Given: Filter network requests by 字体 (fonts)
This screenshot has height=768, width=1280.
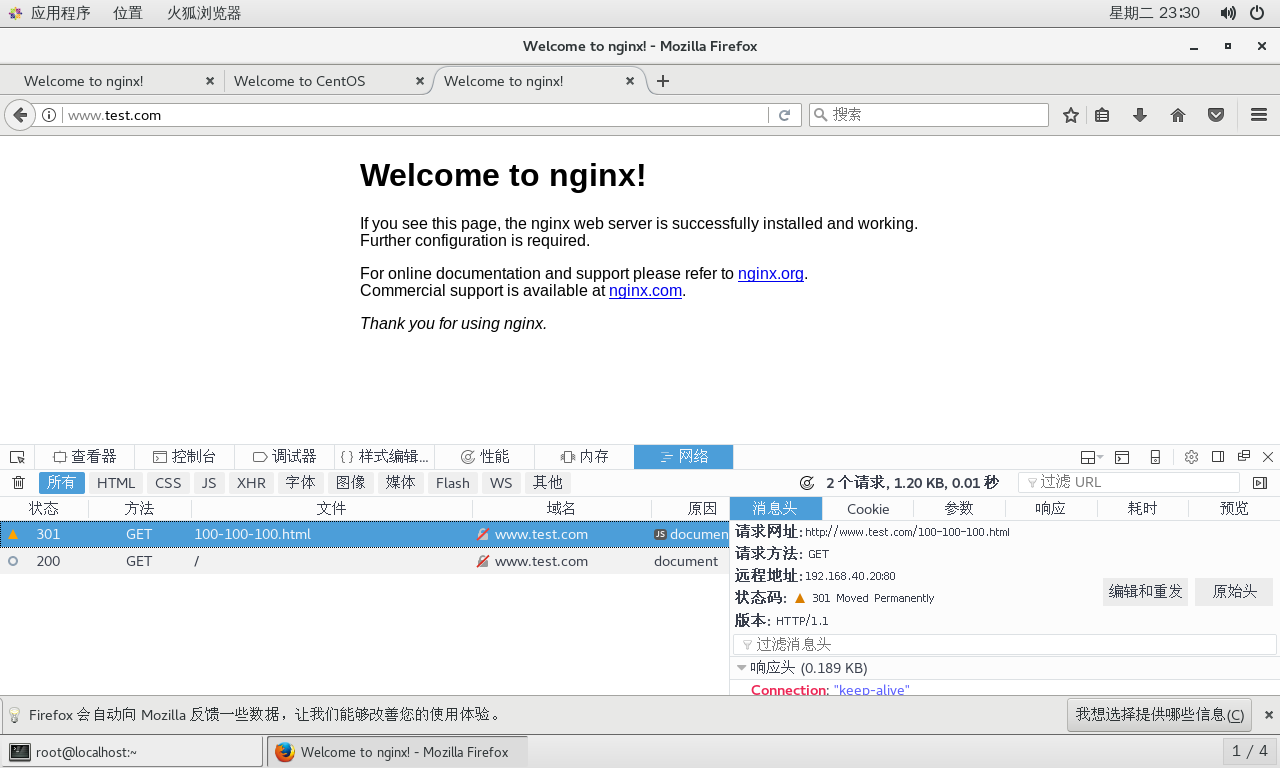Looking at the screenshot, I should coord(300,483).
